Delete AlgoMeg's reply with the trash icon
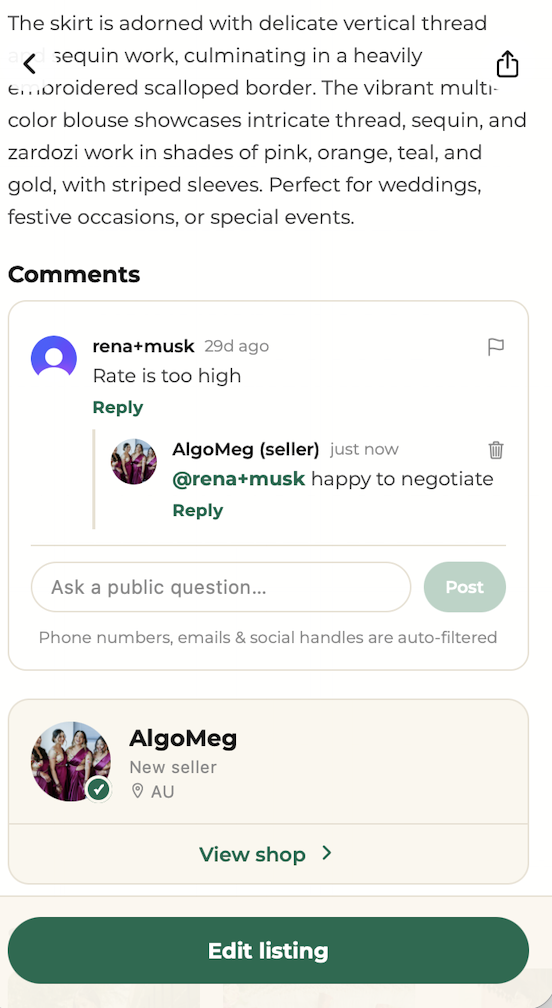The width and height of the screenshot is (552, 1008). point(495,450)
